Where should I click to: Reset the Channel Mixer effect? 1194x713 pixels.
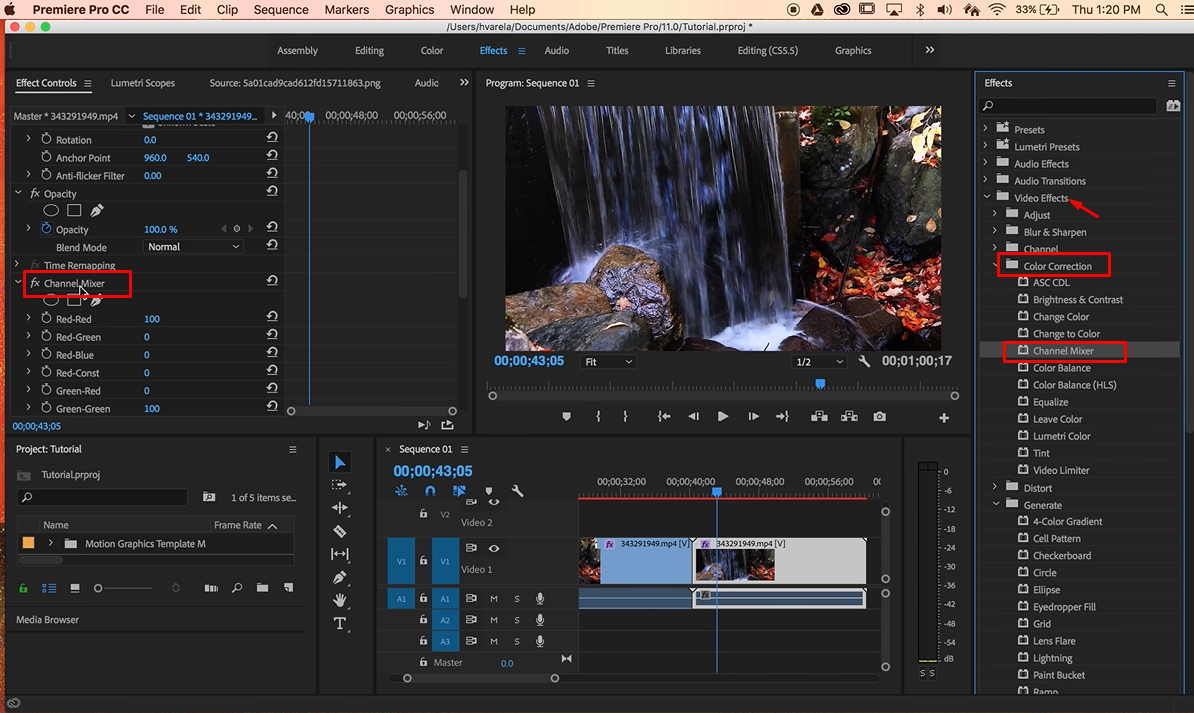coord(272,281)
